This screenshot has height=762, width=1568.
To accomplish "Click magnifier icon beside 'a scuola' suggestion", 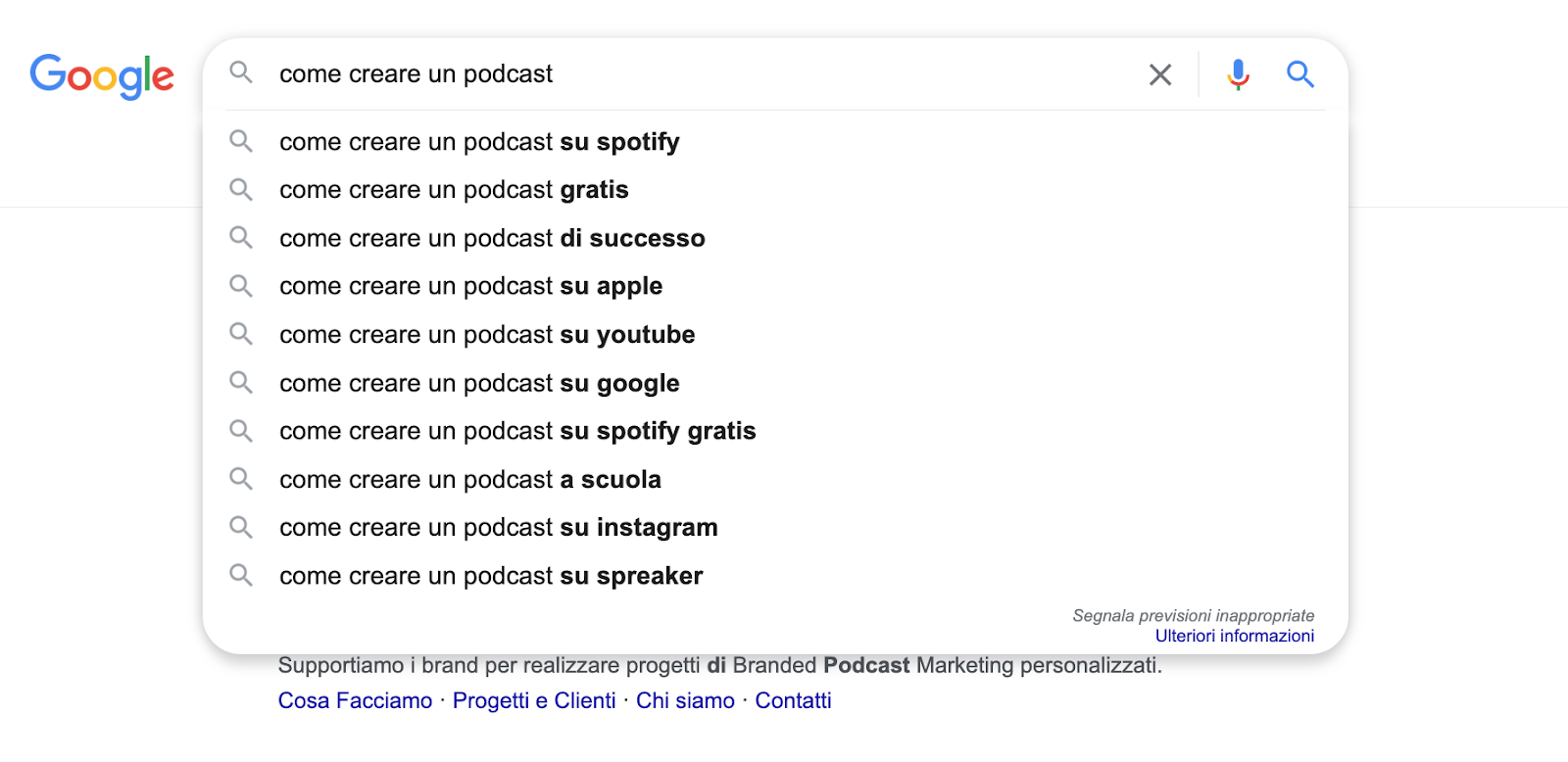I will click(x=241, y=479).
